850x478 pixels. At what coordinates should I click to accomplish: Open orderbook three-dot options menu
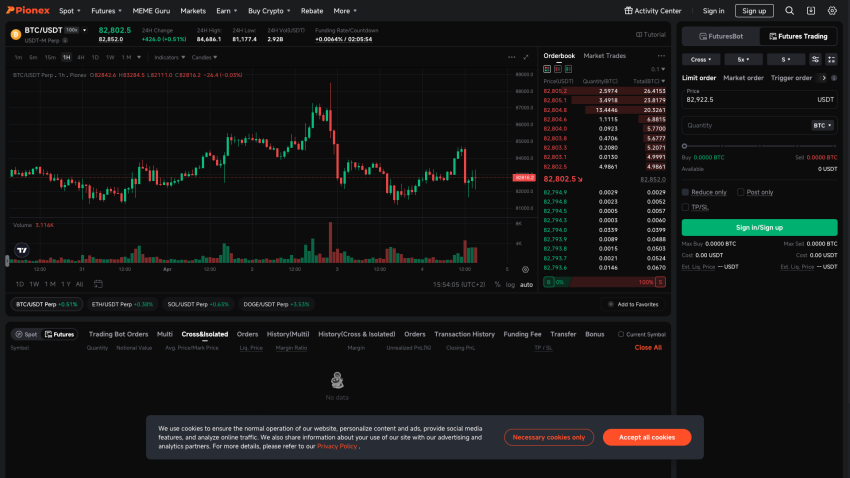(661, 56)
